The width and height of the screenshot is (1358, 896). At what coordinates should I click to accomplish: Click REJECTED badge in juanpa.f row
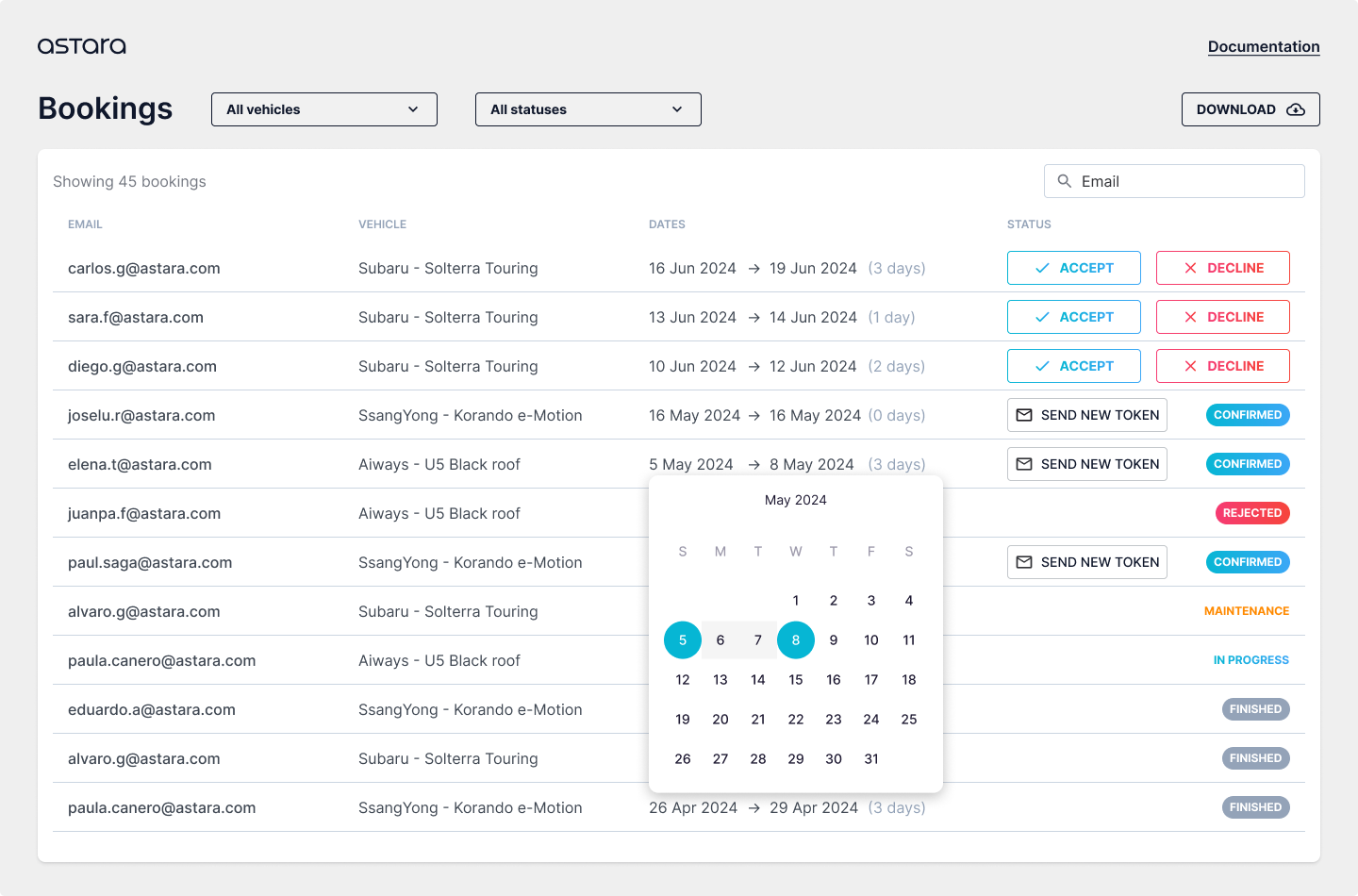tap(1252, 513)
